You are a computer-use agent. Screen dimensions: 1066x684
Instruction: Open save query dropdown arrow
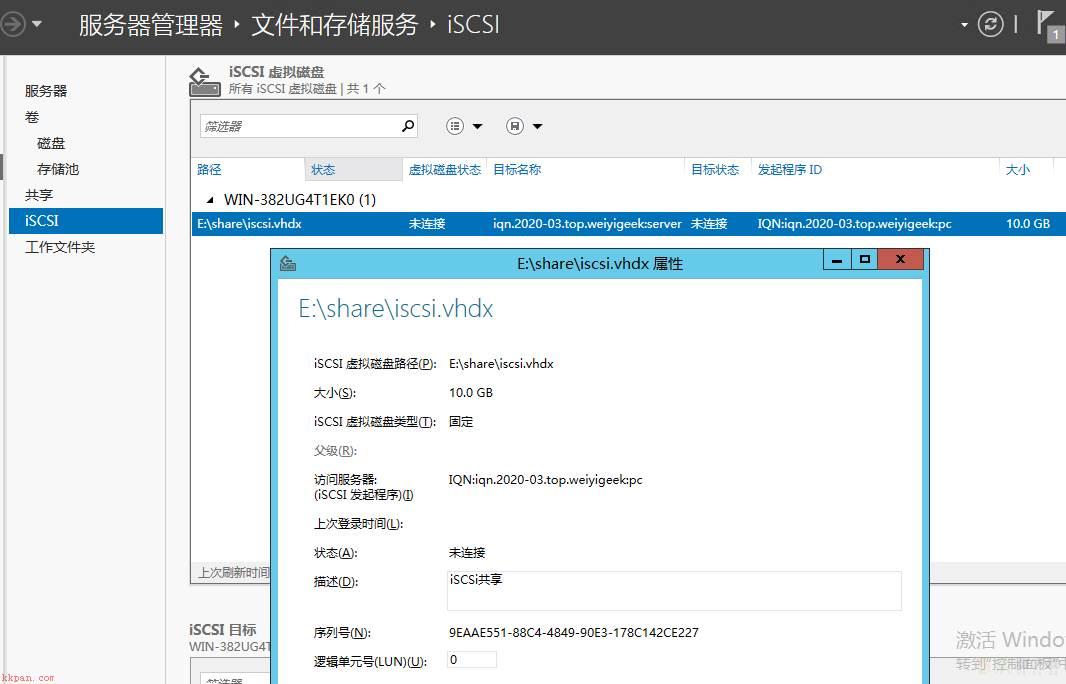click(x=537, y=126)
